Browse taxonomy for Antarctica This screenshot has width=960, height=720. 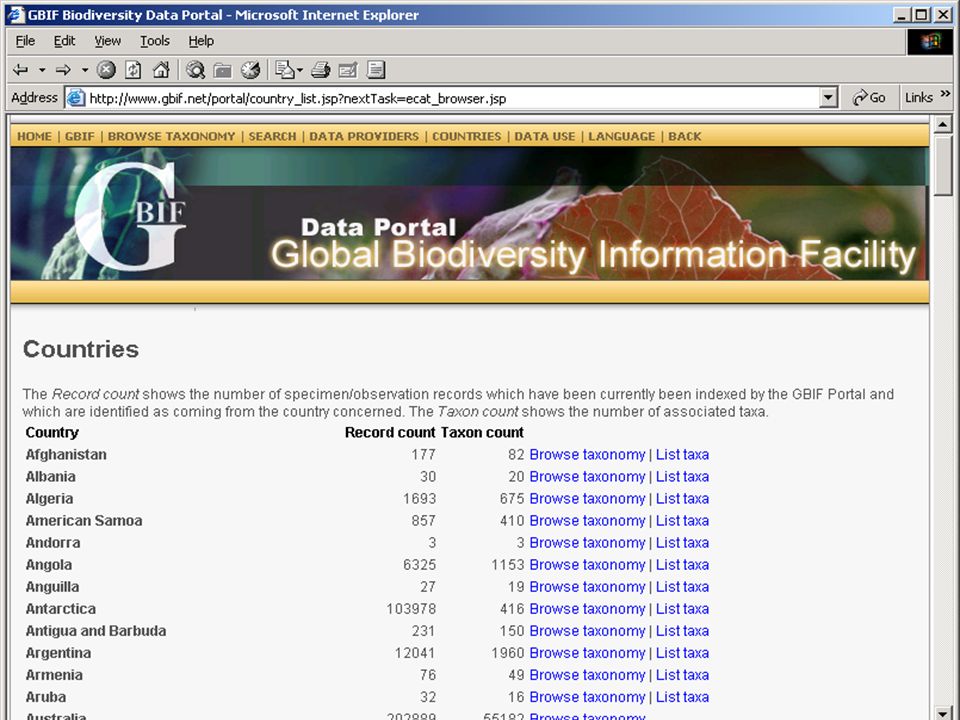(587, 609)
